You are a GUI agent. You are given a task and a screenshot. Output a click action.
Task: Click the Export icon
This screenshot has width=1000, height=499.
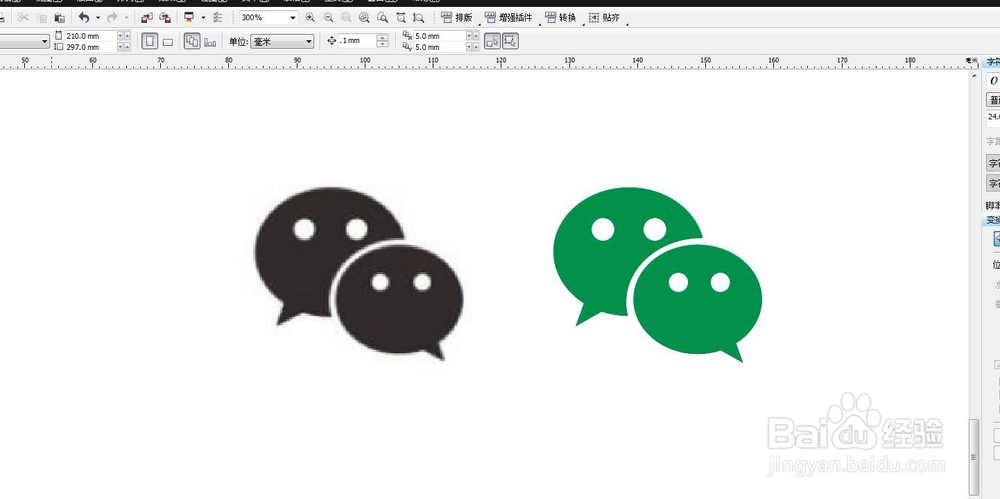165,17
